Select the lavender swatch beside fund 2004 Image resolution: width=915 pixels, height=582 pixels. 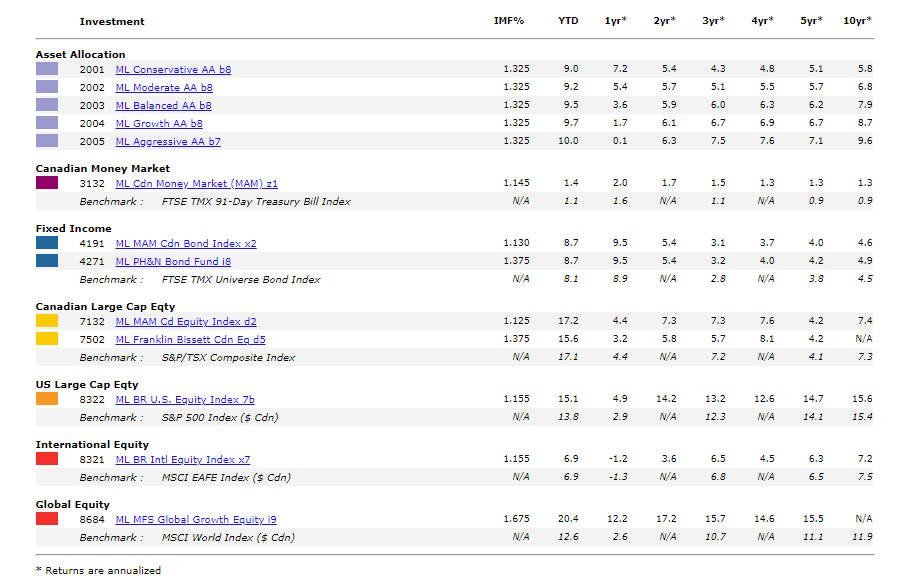tap(47, 123)
